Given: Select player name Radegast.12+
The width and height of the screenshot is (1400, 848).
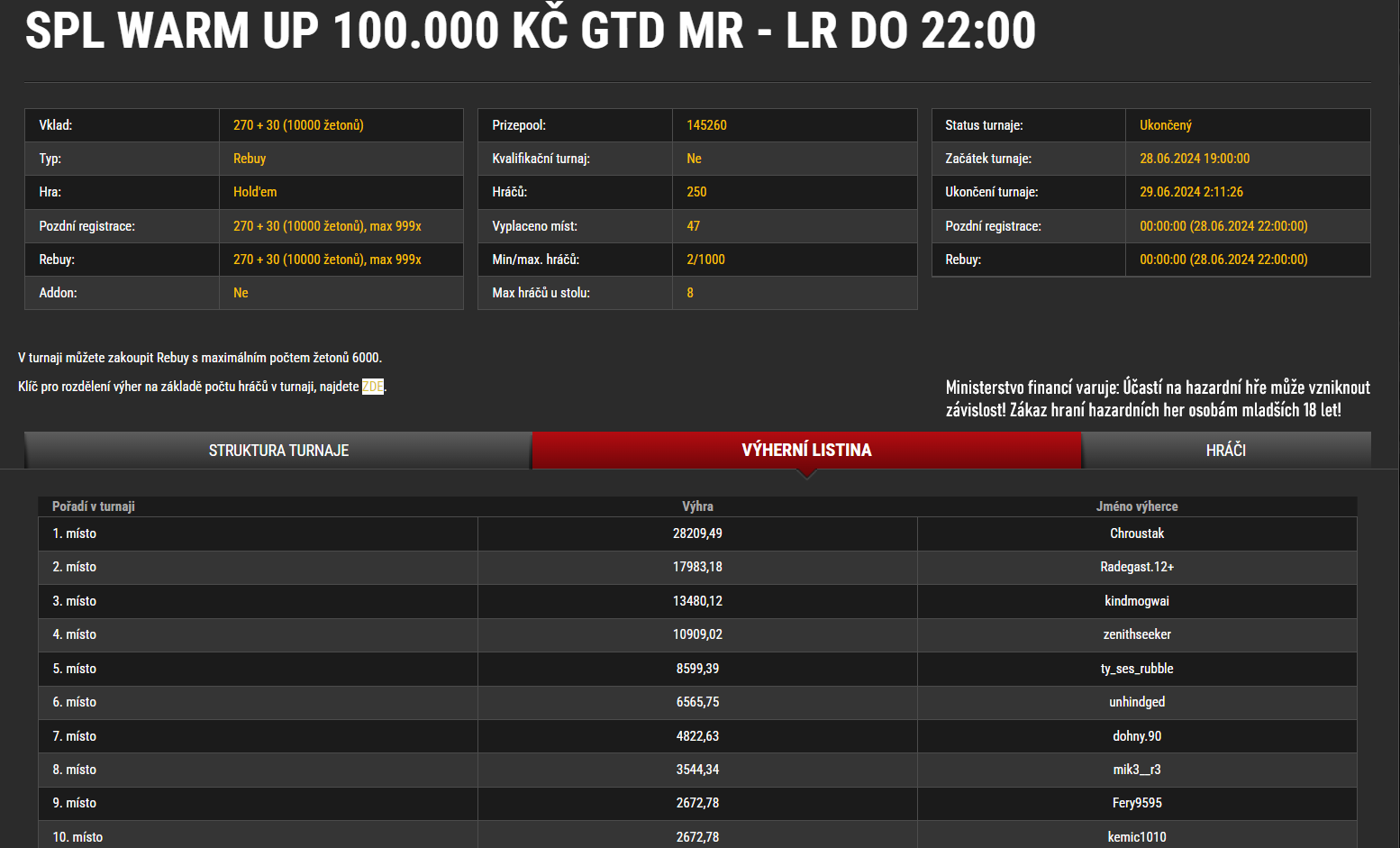Looking at the screenshot, I should [1136, 567].
